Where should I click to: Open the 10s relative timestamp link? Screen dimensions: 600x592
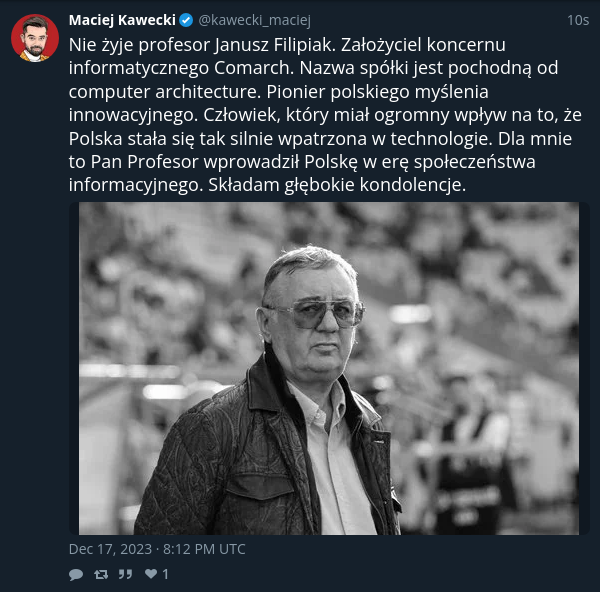[578, 20]
